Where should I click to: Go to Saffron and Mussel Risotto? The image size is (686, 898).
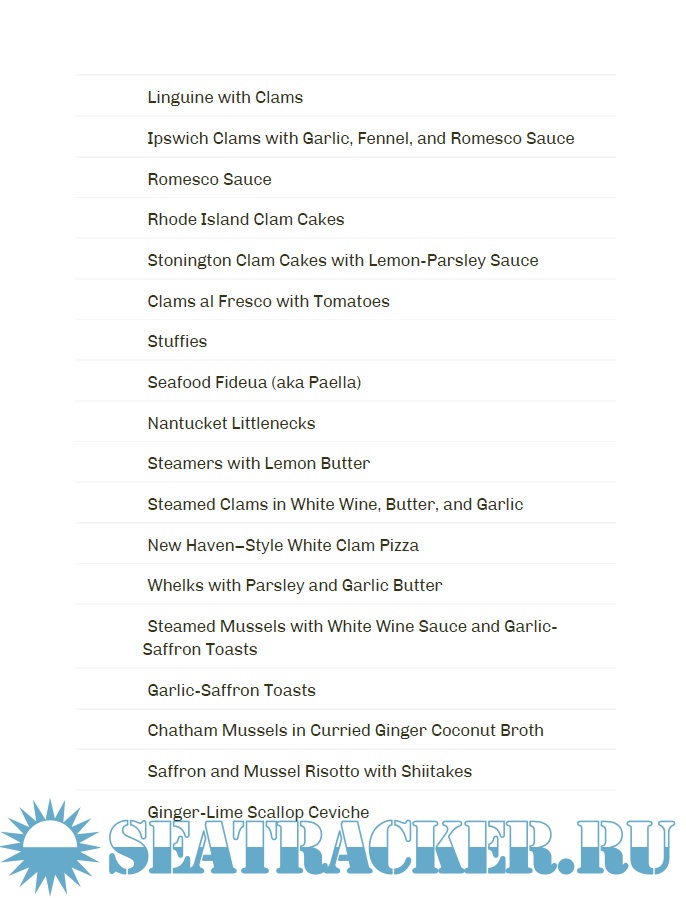click(x=309, y=771)
